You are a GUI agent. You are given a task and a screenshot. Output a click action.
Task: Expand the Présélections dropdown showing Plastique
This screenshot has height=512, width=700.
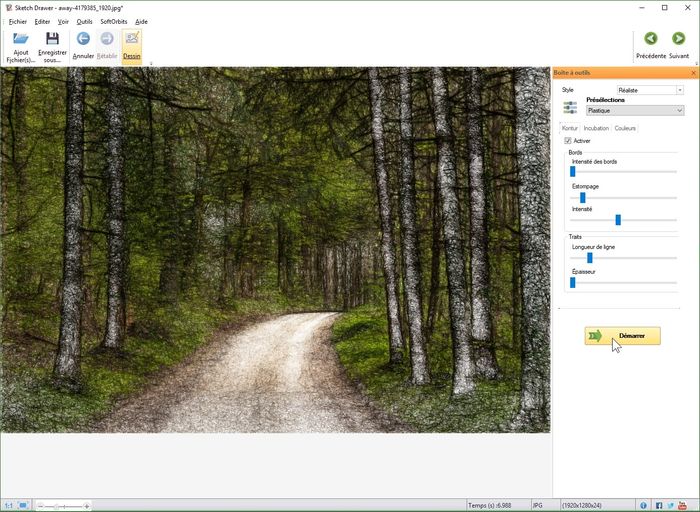pyautogui.click(x=635, y=111)
